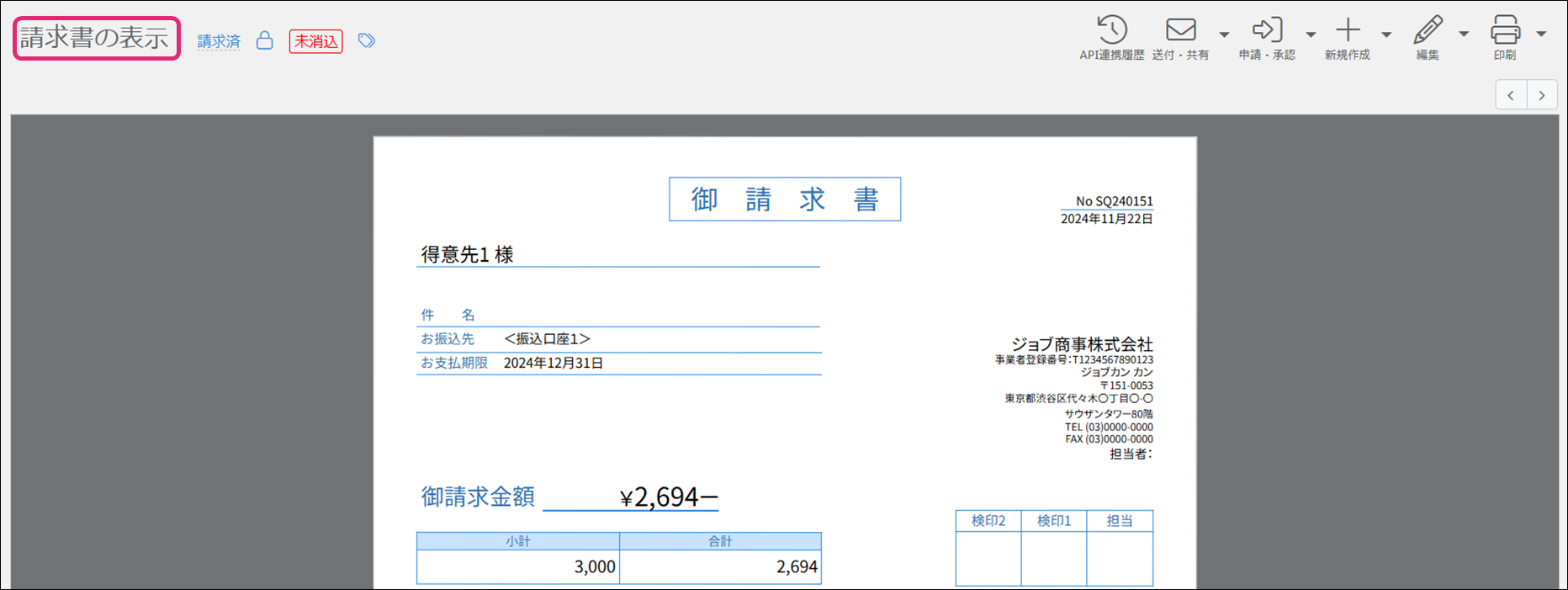Go to the previous invoice with left chevron
The image size is (1568, 590).
pyautogui.click(x=1511, y=95)
